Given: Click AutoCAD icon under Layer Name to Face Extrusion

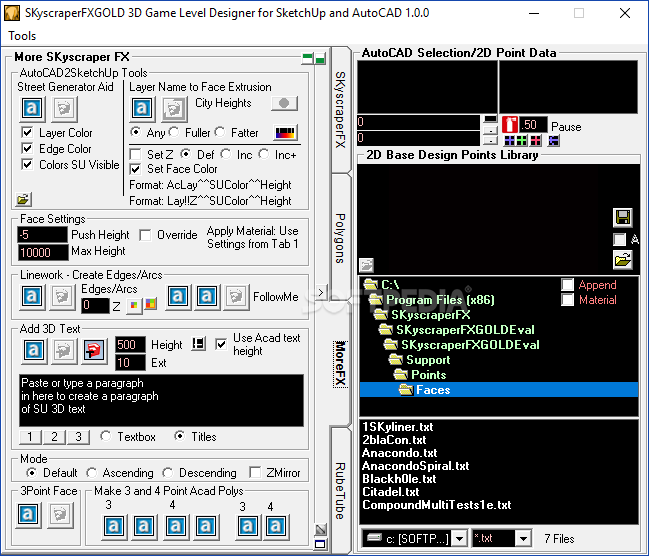Looking at the screenshot, I should [x=142, y=108].
